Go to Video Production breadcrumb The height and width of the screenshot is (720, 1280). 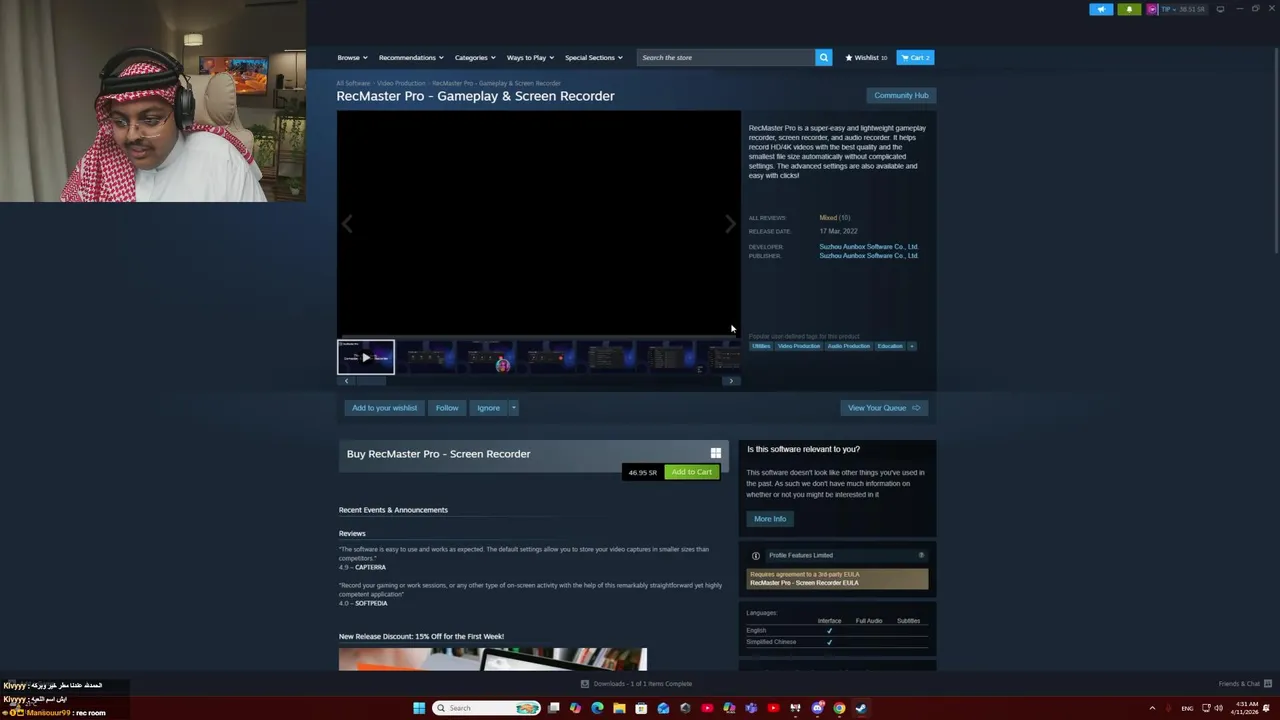pos(401,83)
